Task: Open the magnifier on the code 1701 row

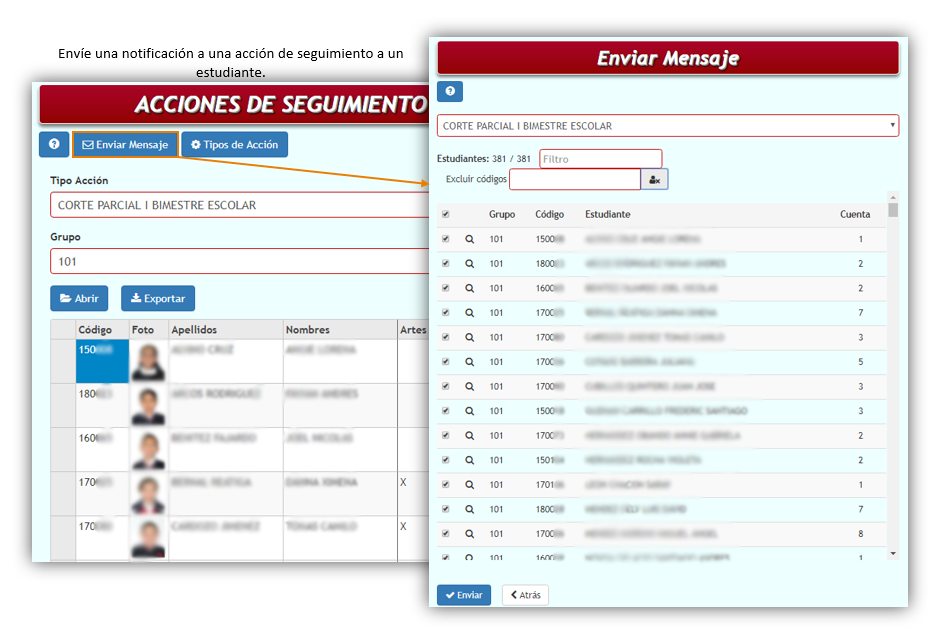Action: point(469,485)
